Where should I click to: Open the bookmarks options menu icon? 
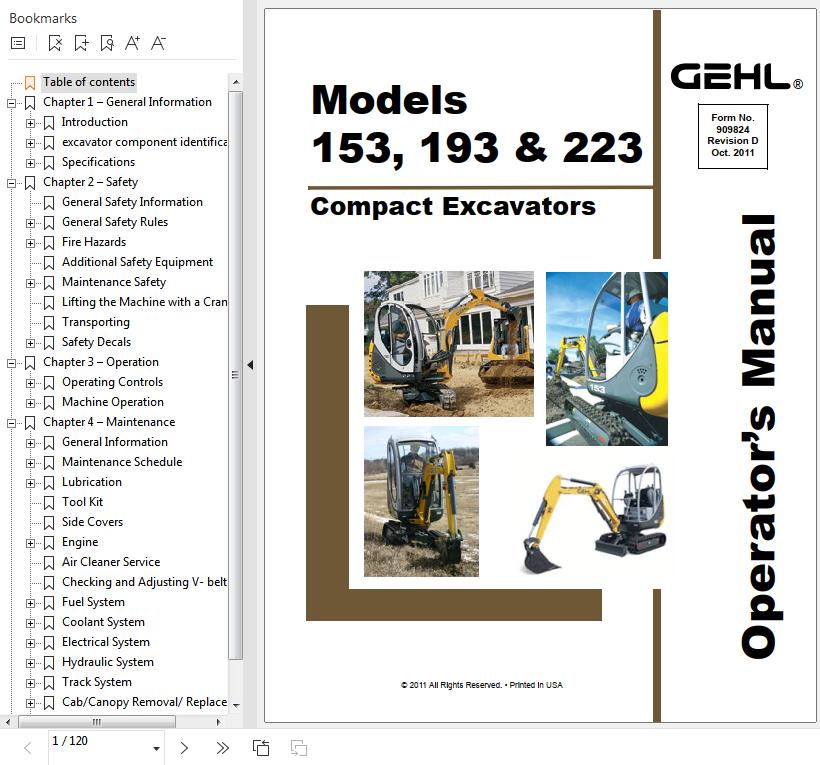(18, 43)
